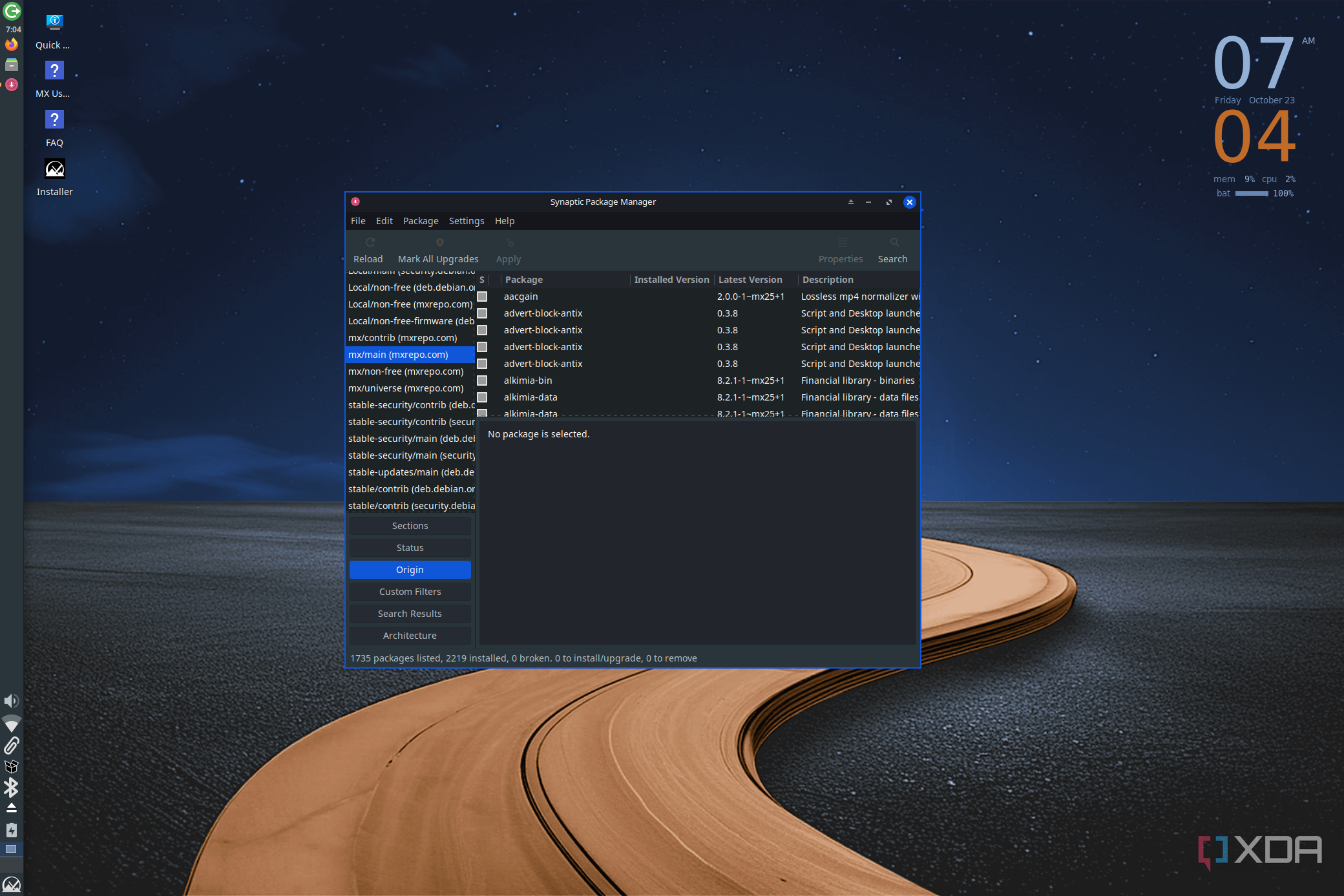The width and height of the screenshot is (1344, 896).
Task: Open the MX start menu icon
Action: click(12, 884)
